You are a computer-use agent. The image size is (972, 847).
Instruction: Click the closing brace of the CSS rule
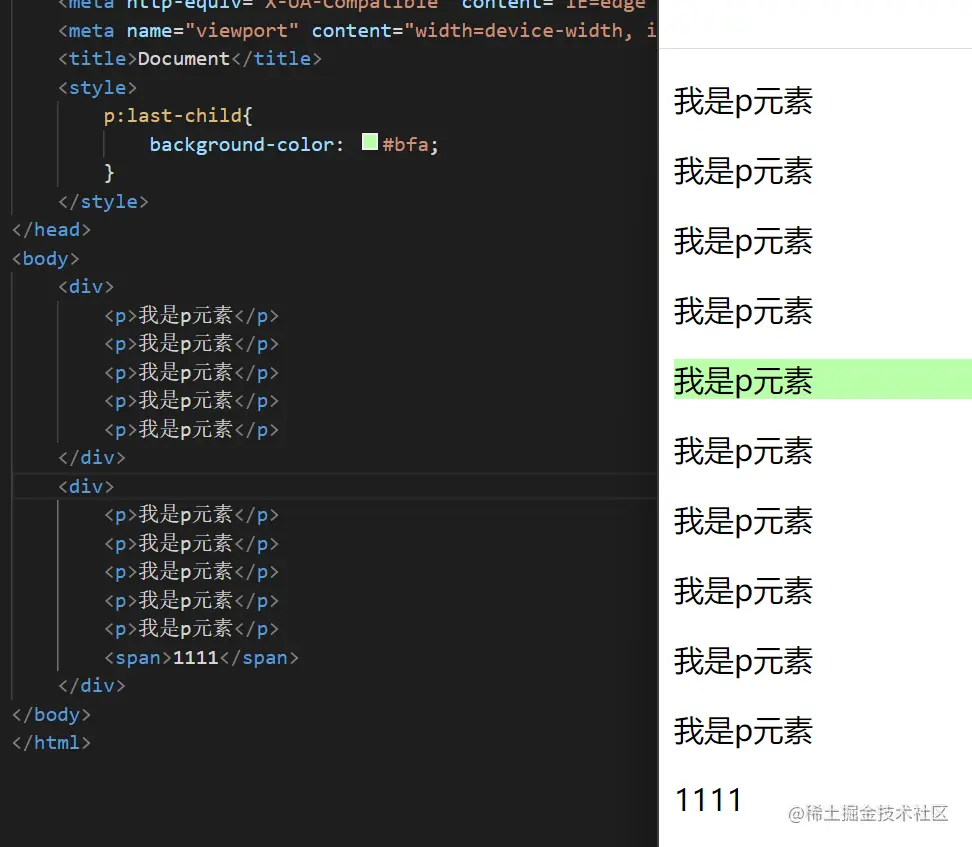(109, 172)
